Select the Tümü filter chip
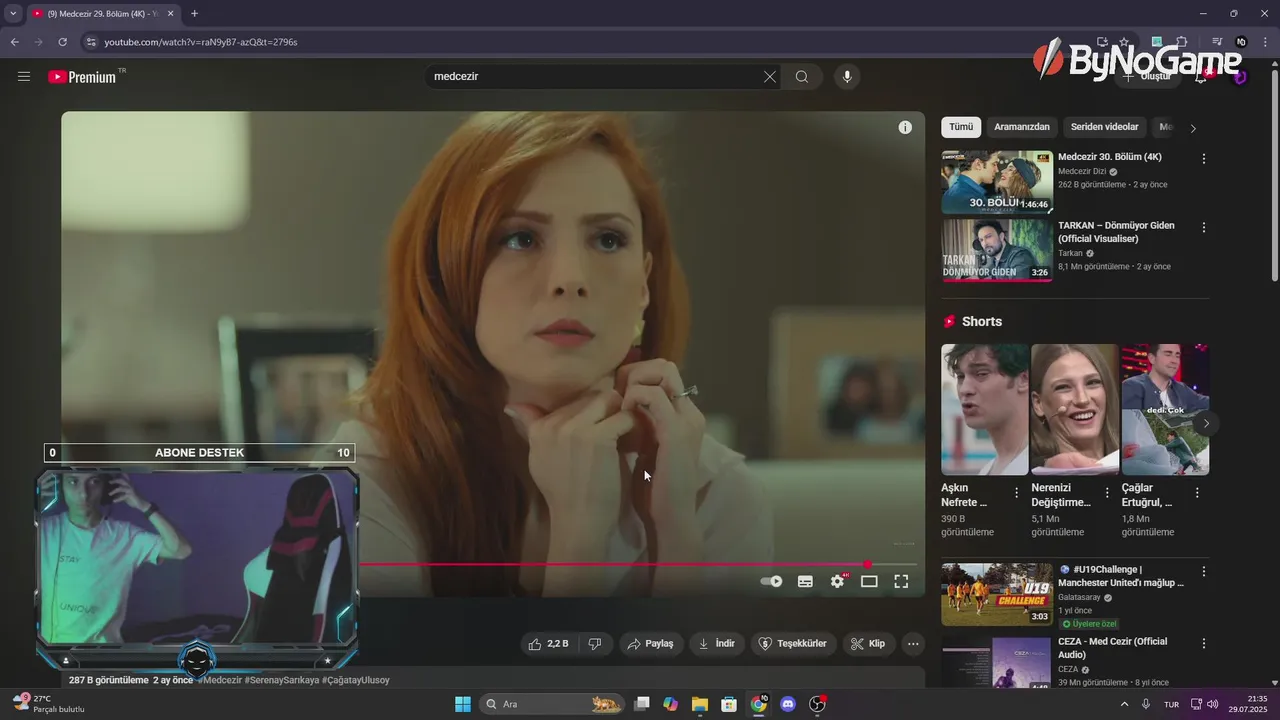The width and height of the screenshot is (1280, 720). click(x=961, y=127)
